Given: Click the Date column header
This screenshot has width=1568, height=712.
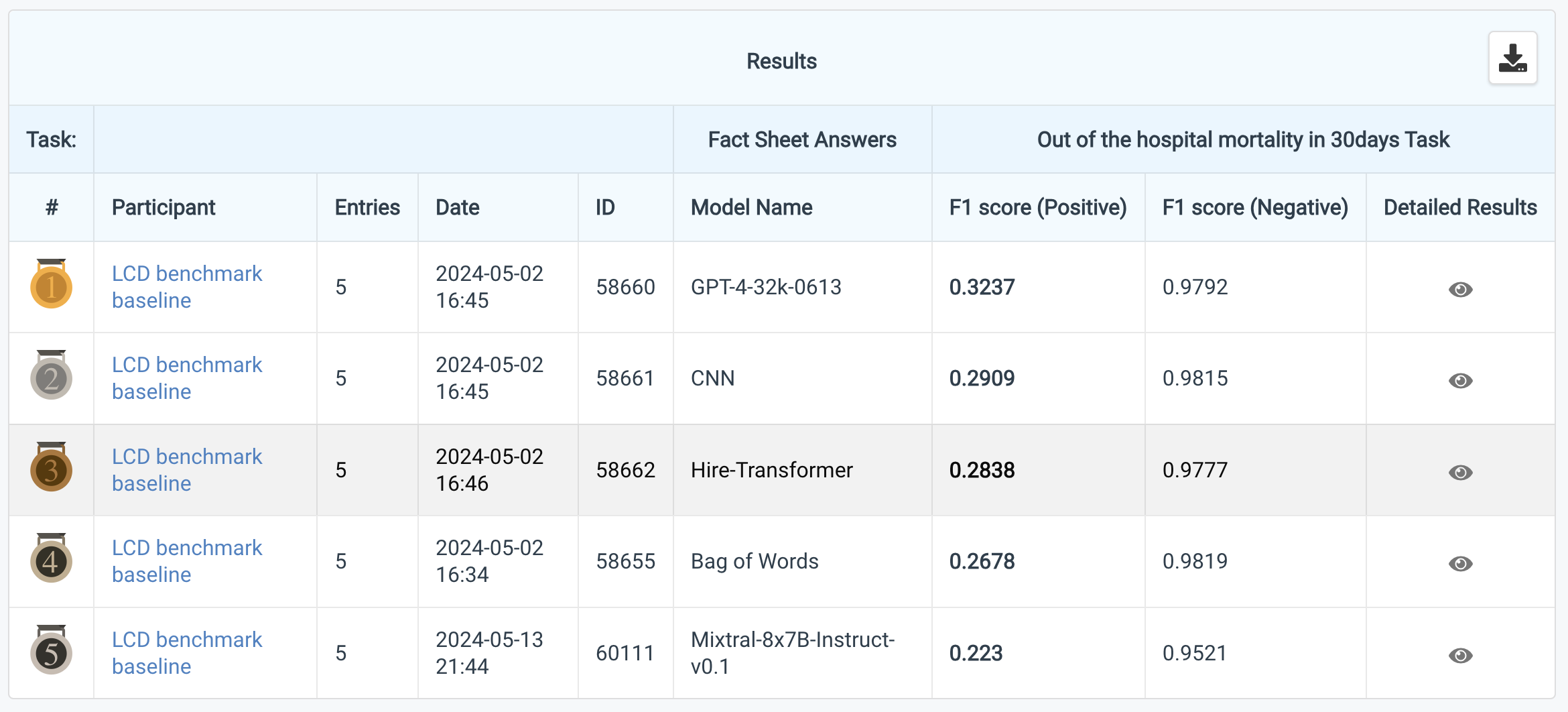Looking at the screenshot, I should (457, 207).
